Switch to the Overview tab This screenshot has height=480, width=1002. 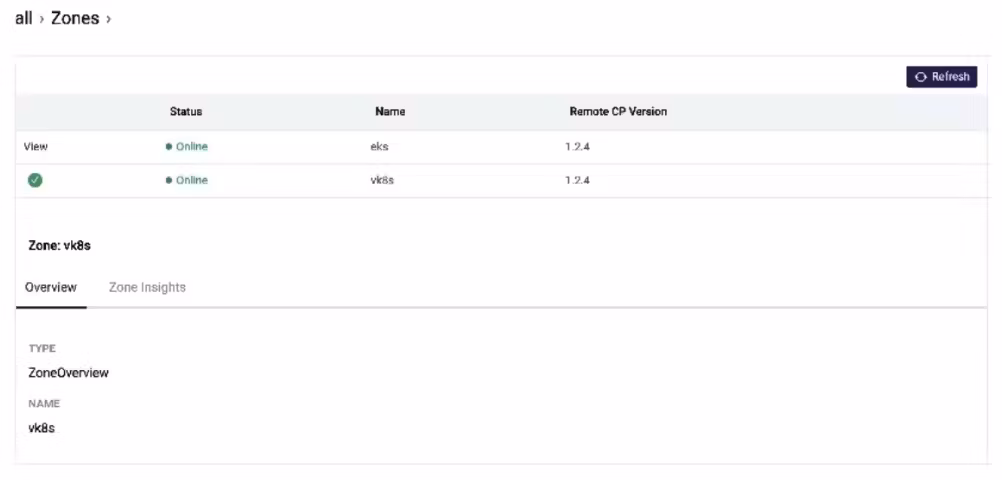[x=51, y=287]
